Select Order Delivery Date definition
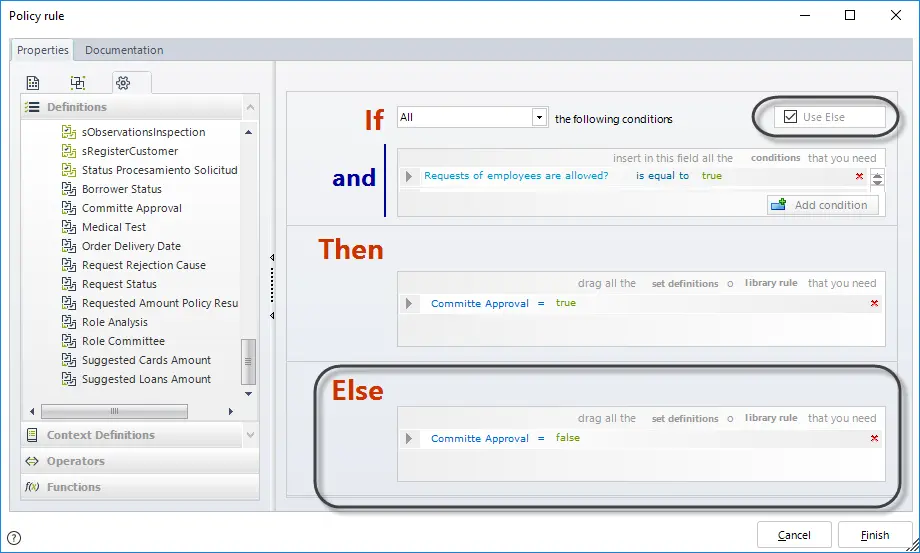Viewport: 920px width, 553px height. pyautogui.click(x=131, y=246)
